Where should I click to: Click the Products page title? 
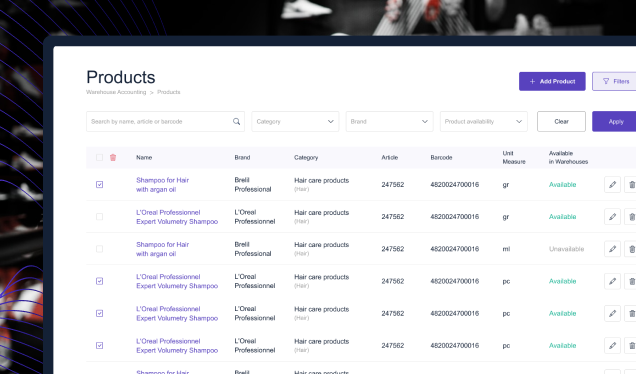(120, 77)
